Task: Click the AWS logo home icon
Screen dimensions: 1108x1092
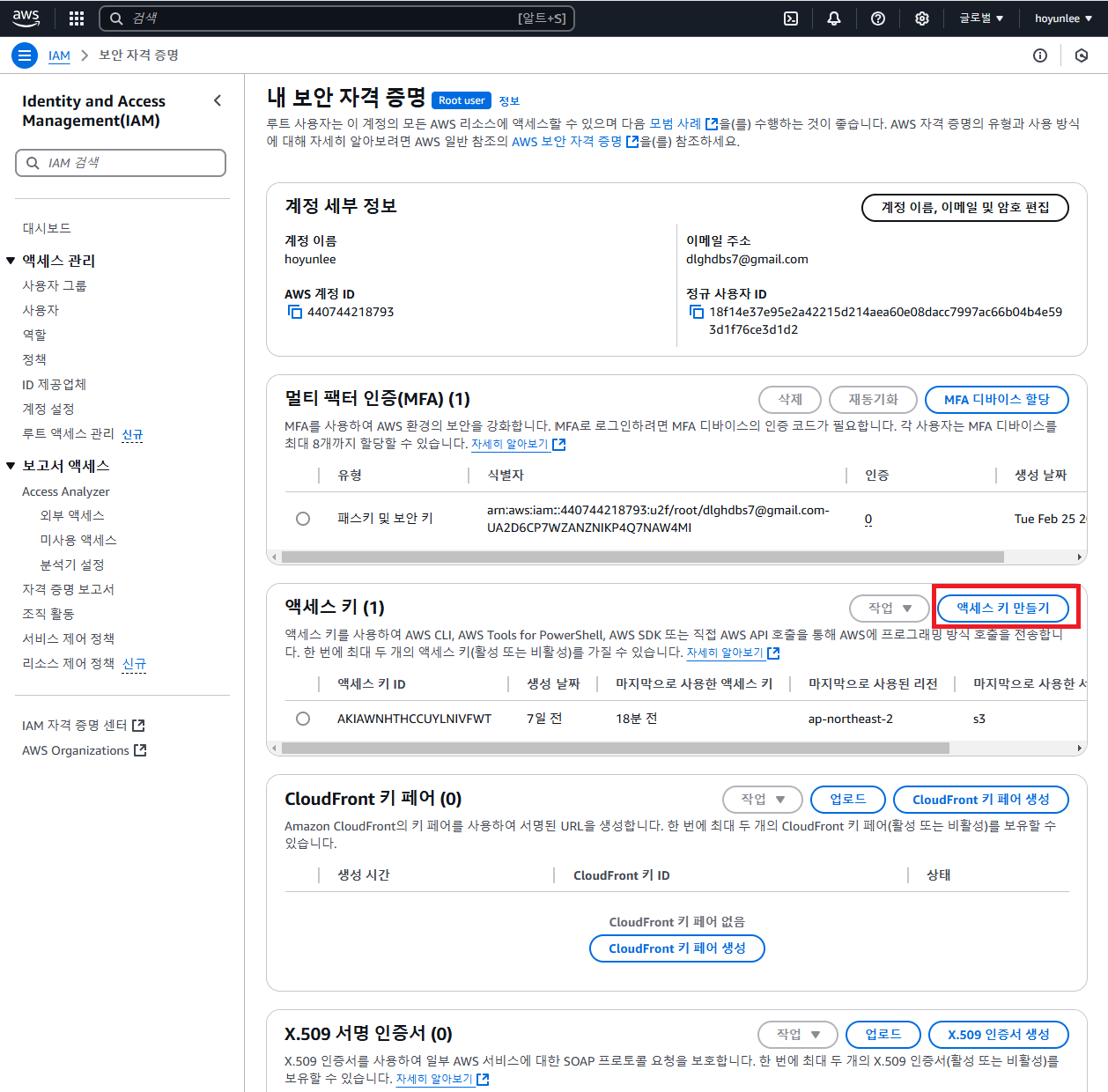Action: click(x=26, y=18)
